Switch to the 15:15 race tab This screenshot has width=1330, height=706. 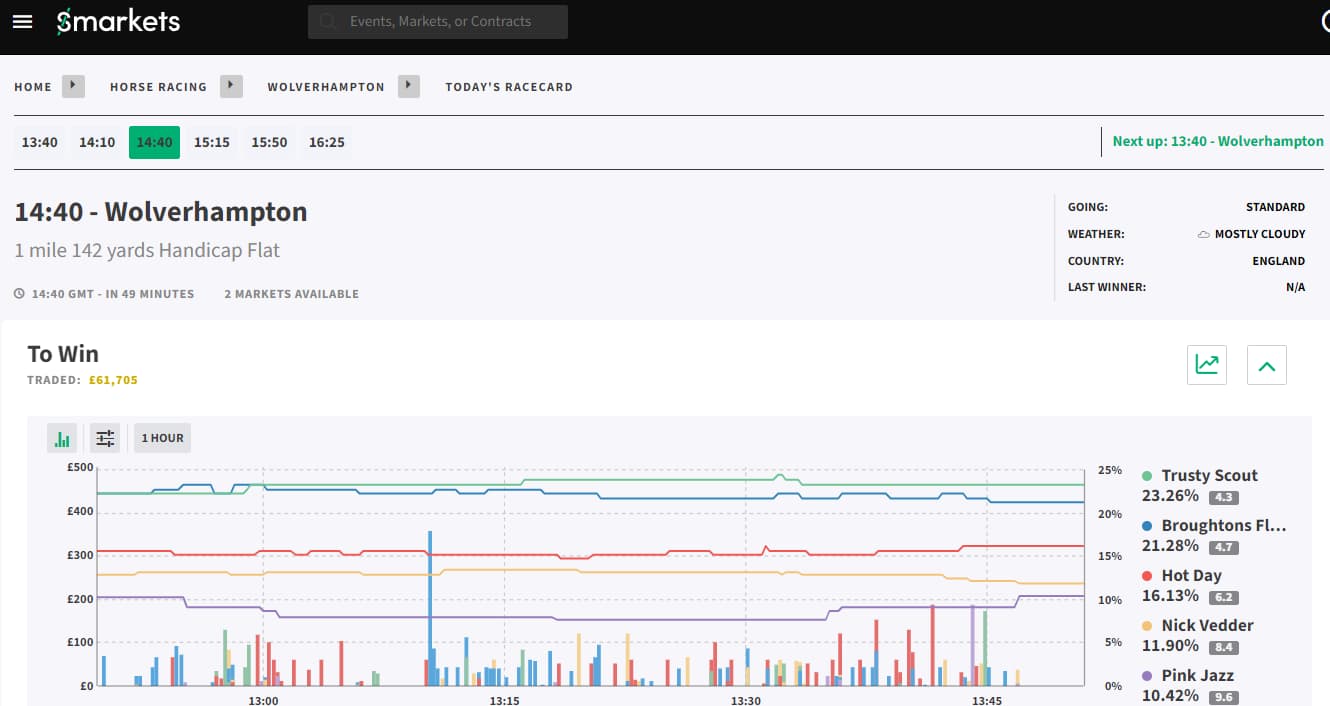click(x=212, y=142)
